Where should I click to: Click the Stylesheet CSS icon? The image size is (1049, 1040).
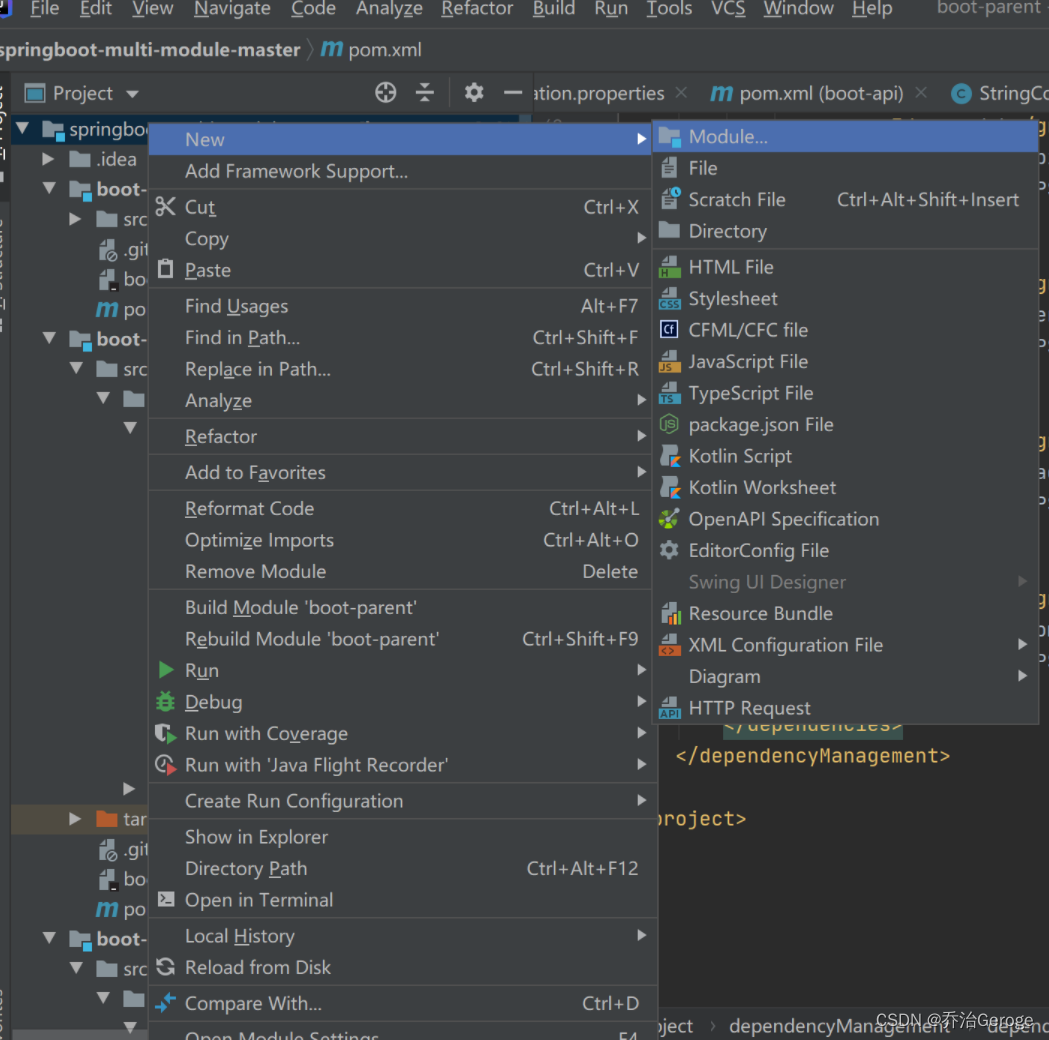(x=670, y=298)
